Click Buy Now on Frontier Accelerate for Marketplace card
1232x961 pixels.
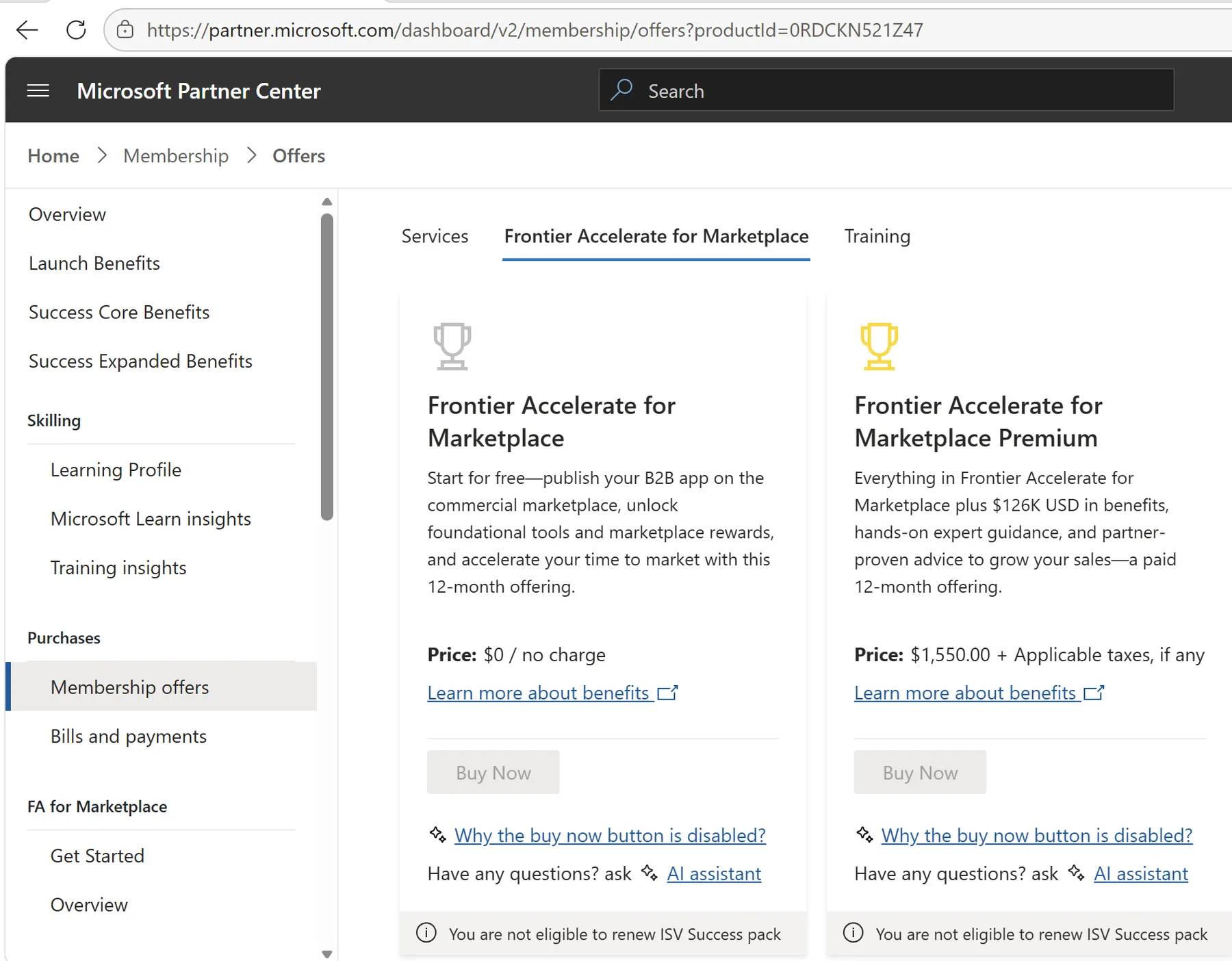click(x=493, y=773)
